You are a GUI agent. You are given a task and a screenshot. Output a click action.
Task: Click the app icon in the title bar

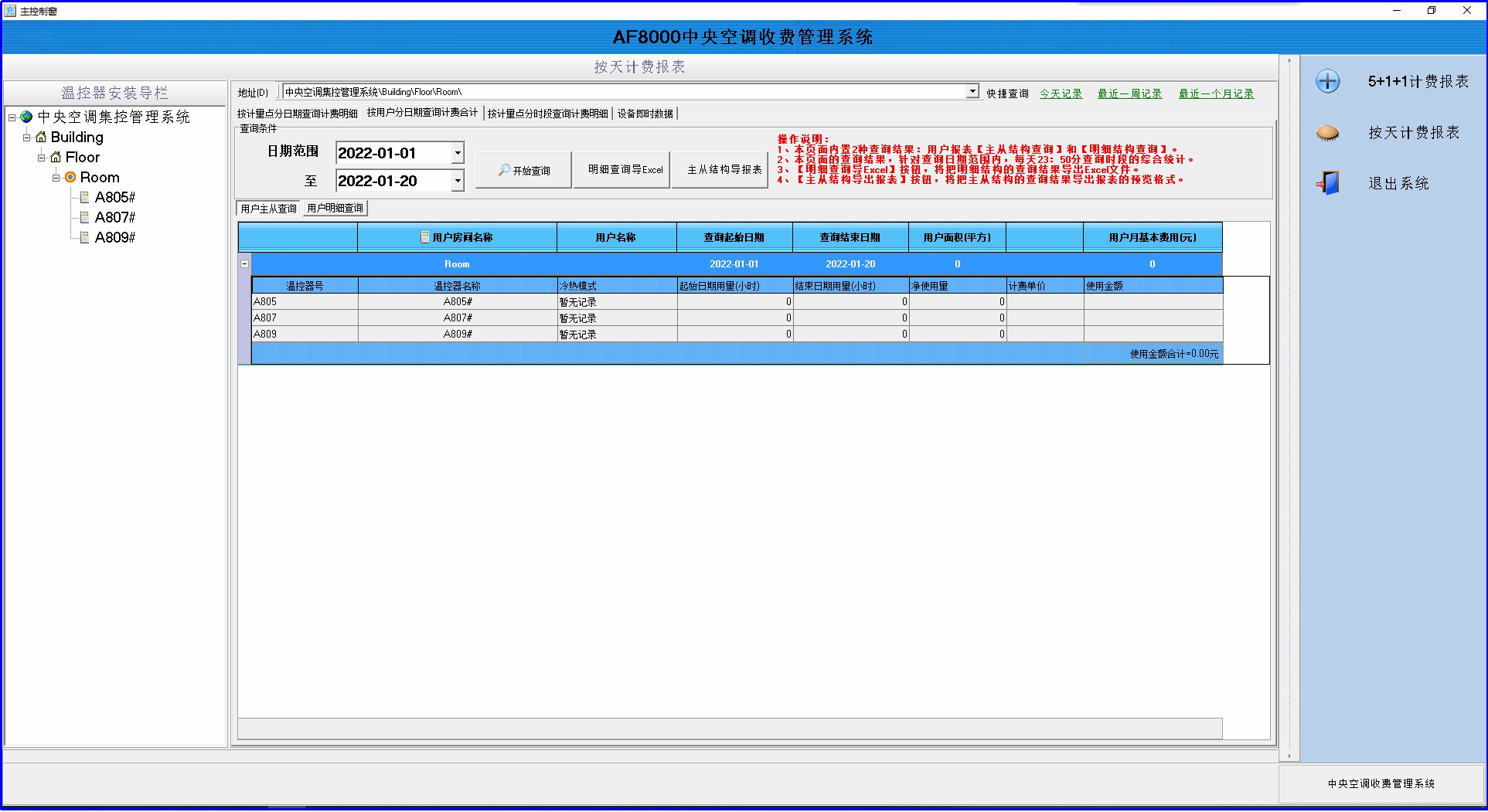(10, 11)
